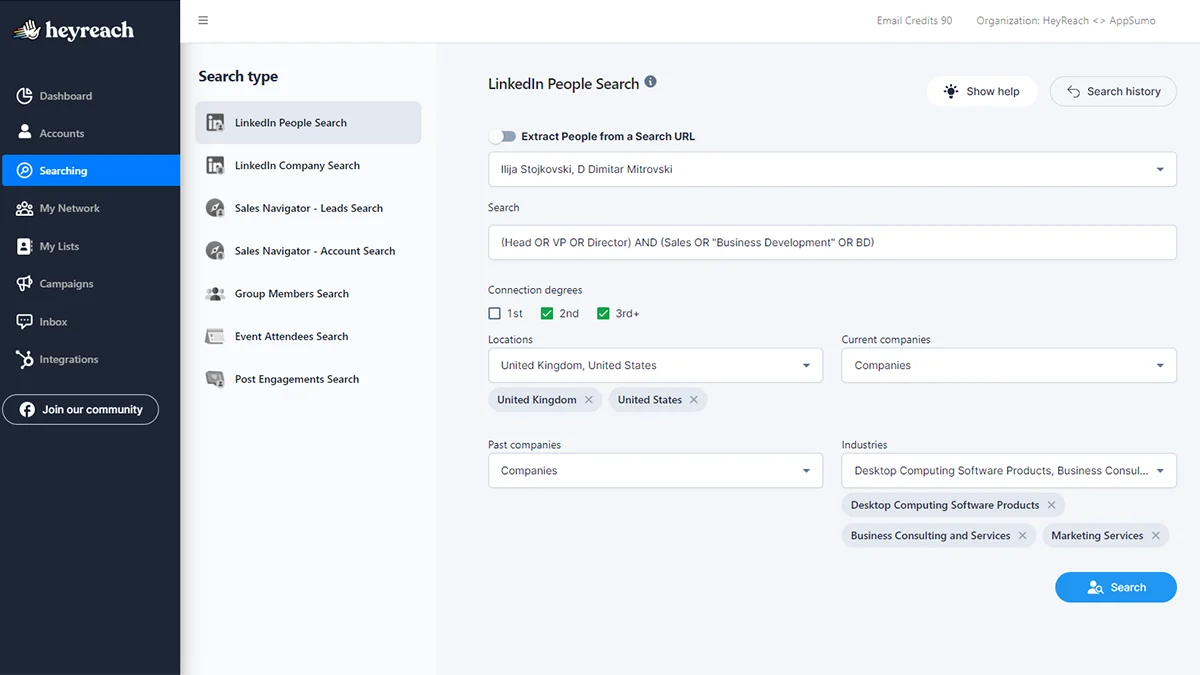Click the blue Search button
The width and height of the screenshot is (1200, 675).
(x=1116, y=587)
